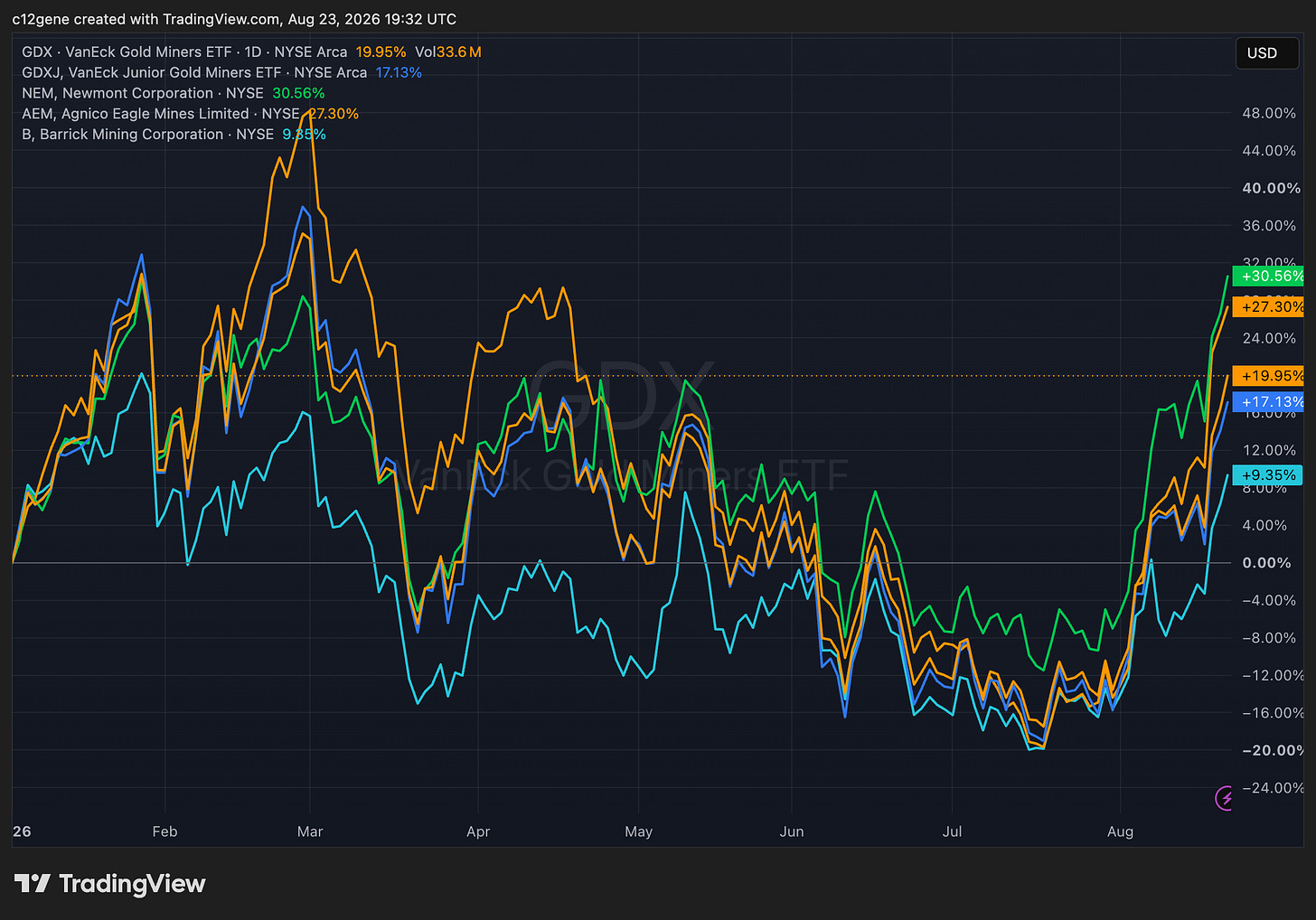The height and width of the screenshot is (920, 1316).
Task: Click the 12.00% tick on the price axis
Action: (x=1269, y=450)
